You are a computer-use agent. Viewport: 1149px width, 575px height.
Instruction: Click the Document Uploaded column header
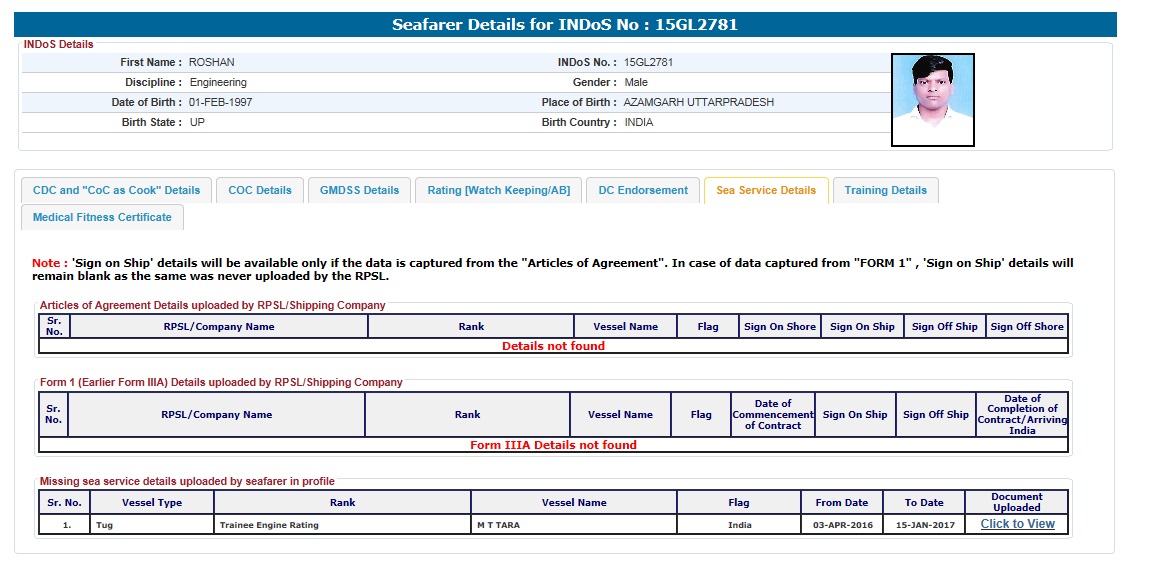1016,502
